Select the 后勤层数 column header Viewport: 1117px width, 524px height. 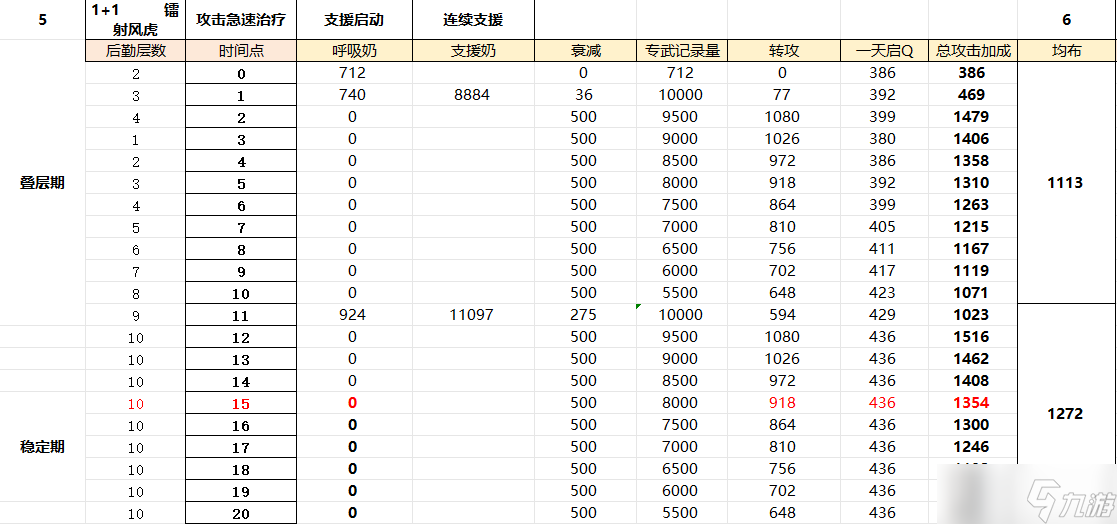(135, 51)
